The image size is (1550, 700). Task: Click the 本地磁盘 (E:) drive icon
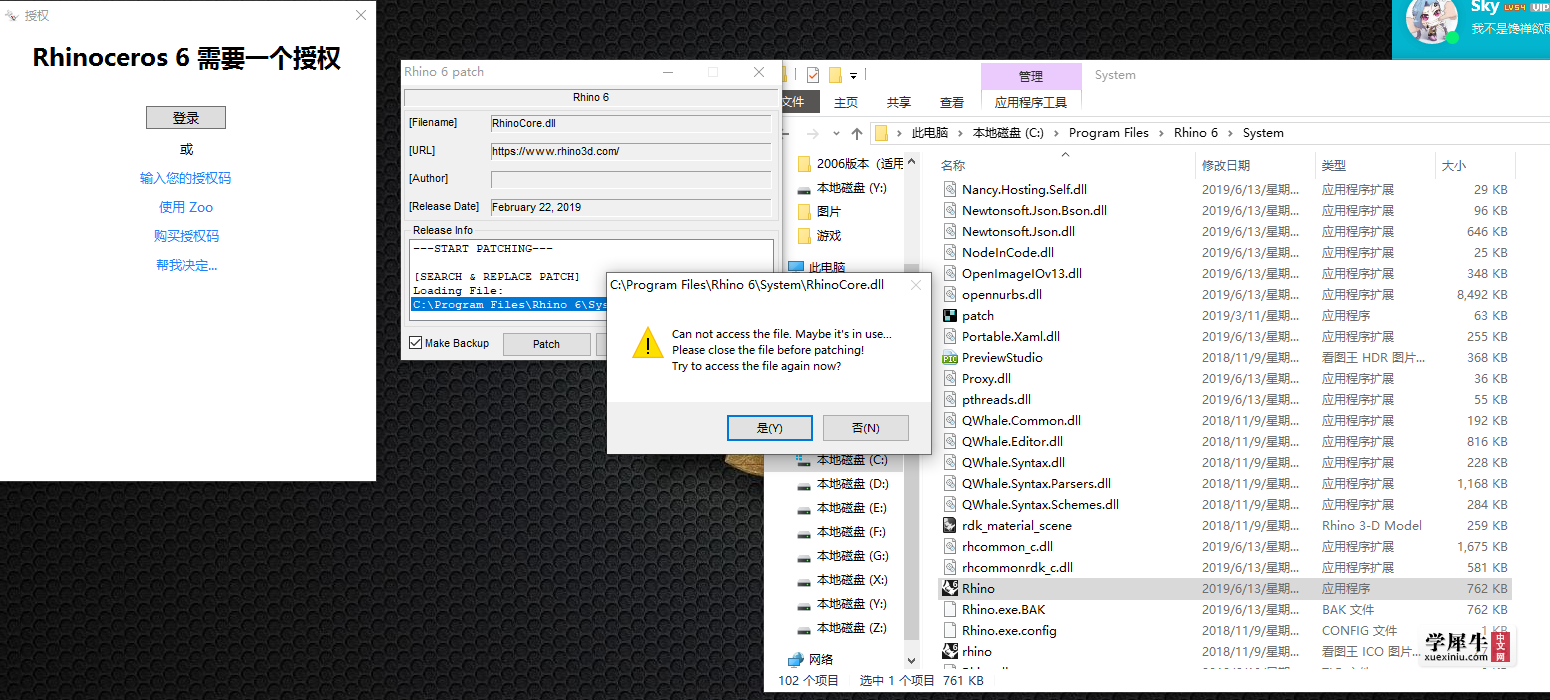point(804,508)
